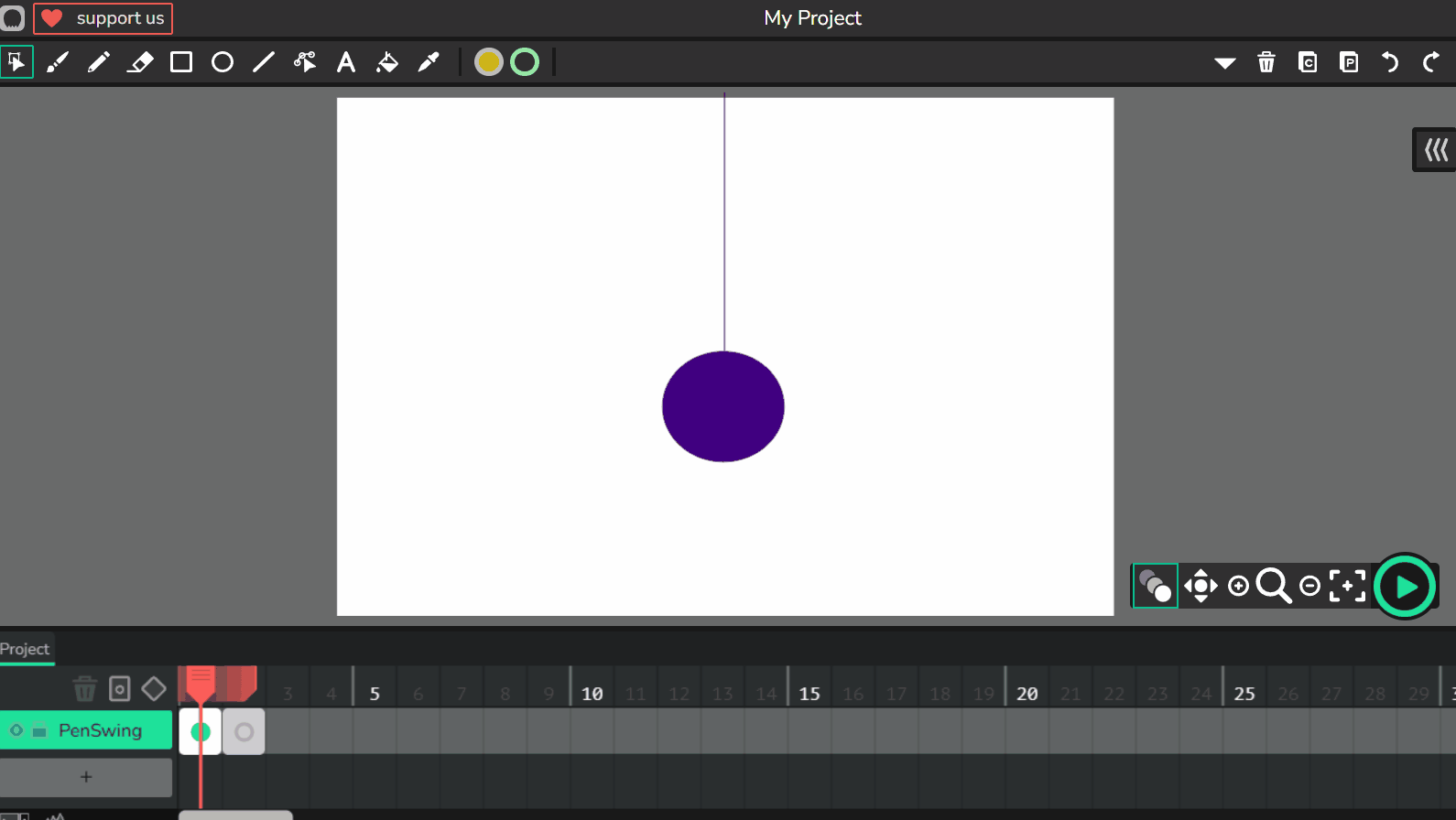Open the stroke color picker
The width and height of the screenshot is (1456, 820).
(x=525, y=62)
